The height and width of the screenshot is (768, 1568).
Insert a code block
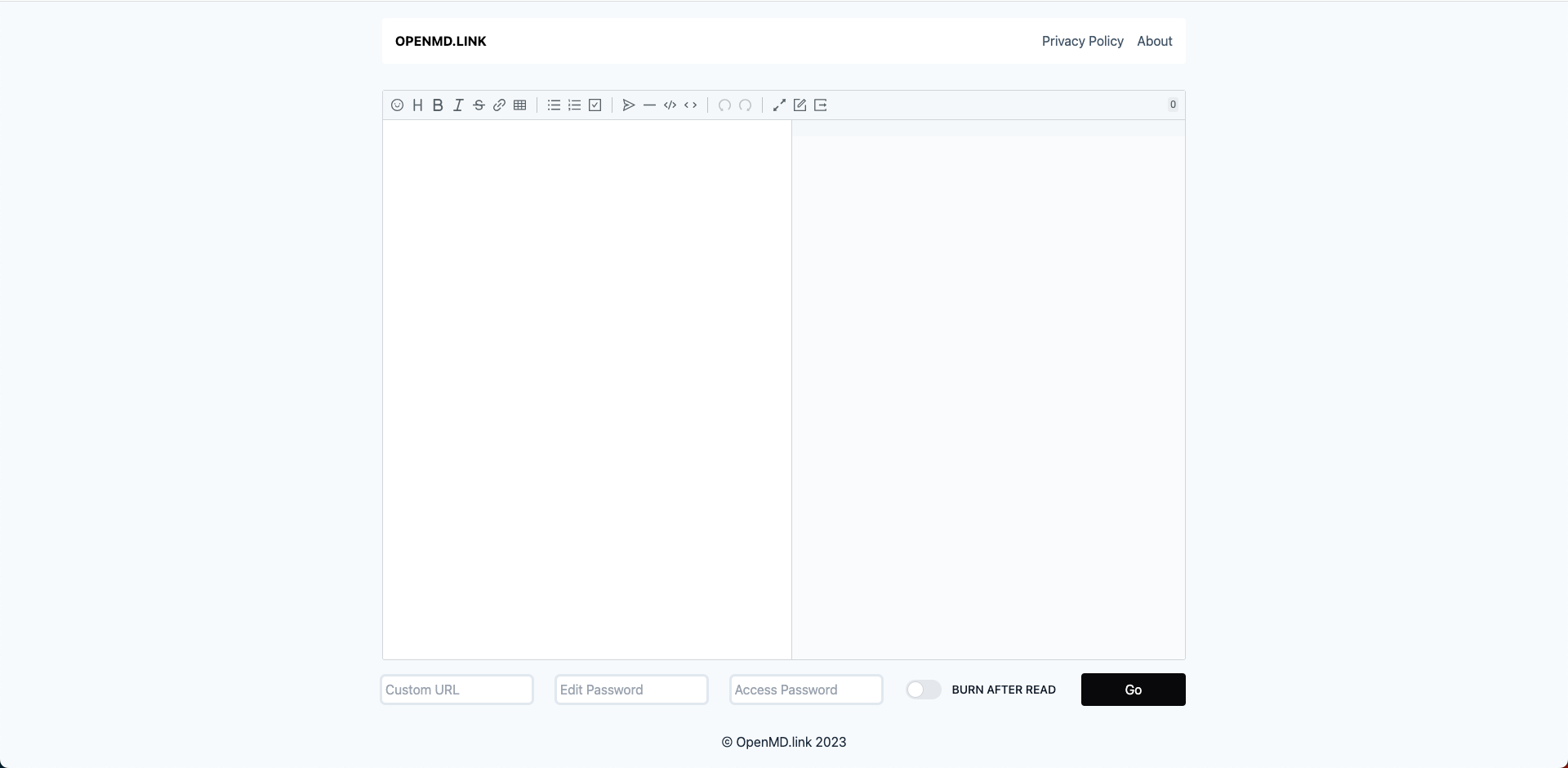pyautogui.click(x=670, y=105)
